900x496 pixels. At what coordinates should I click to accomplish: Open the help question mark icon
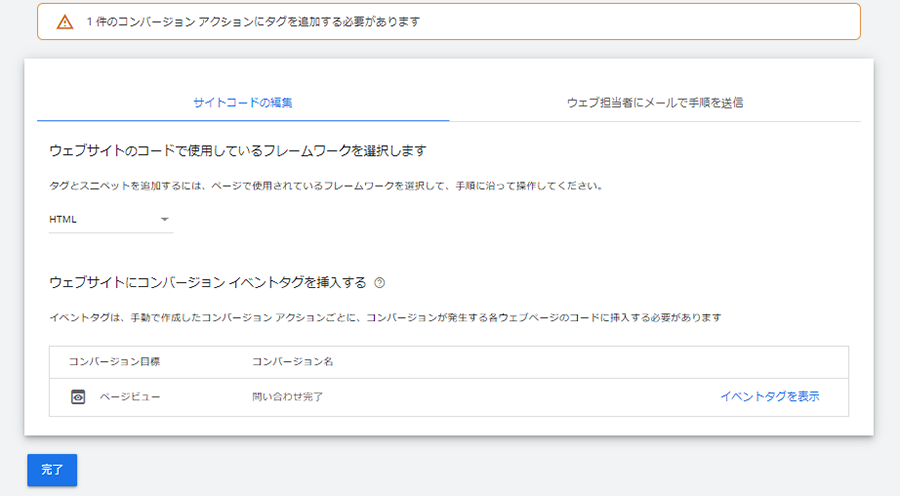click(x=379, y=282)
